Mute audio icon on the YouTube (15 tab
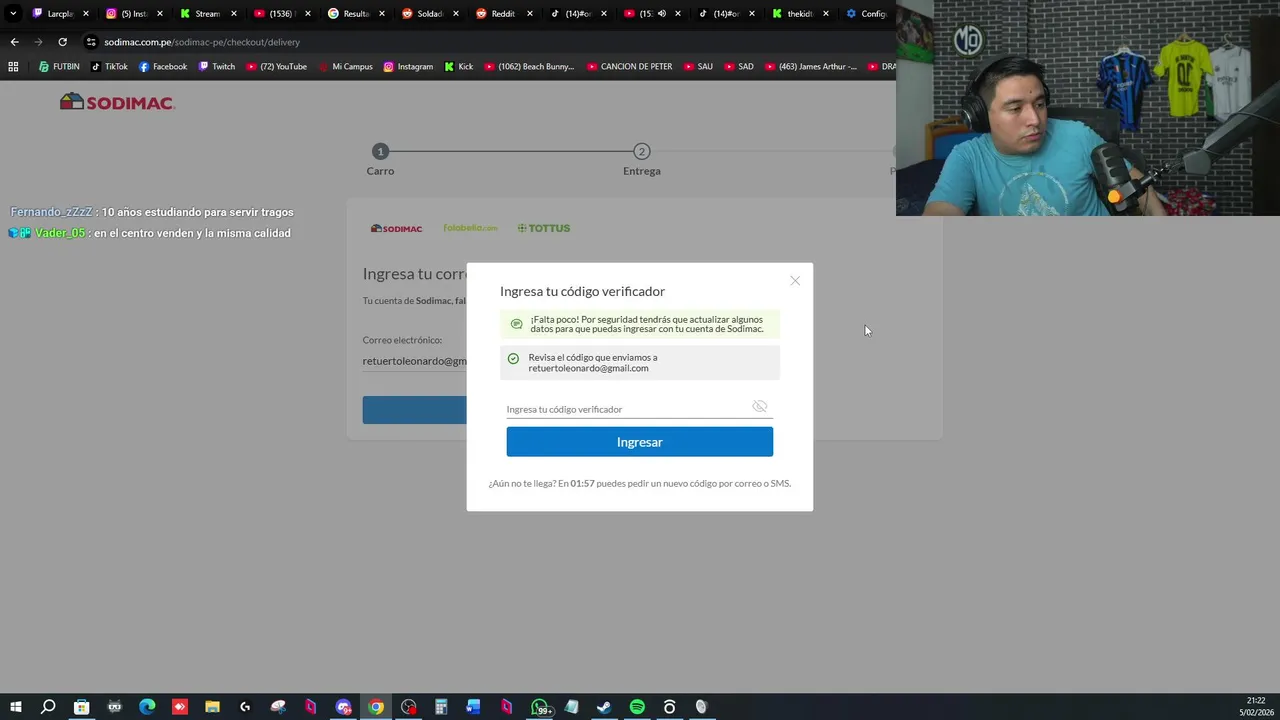 [661, 14]
